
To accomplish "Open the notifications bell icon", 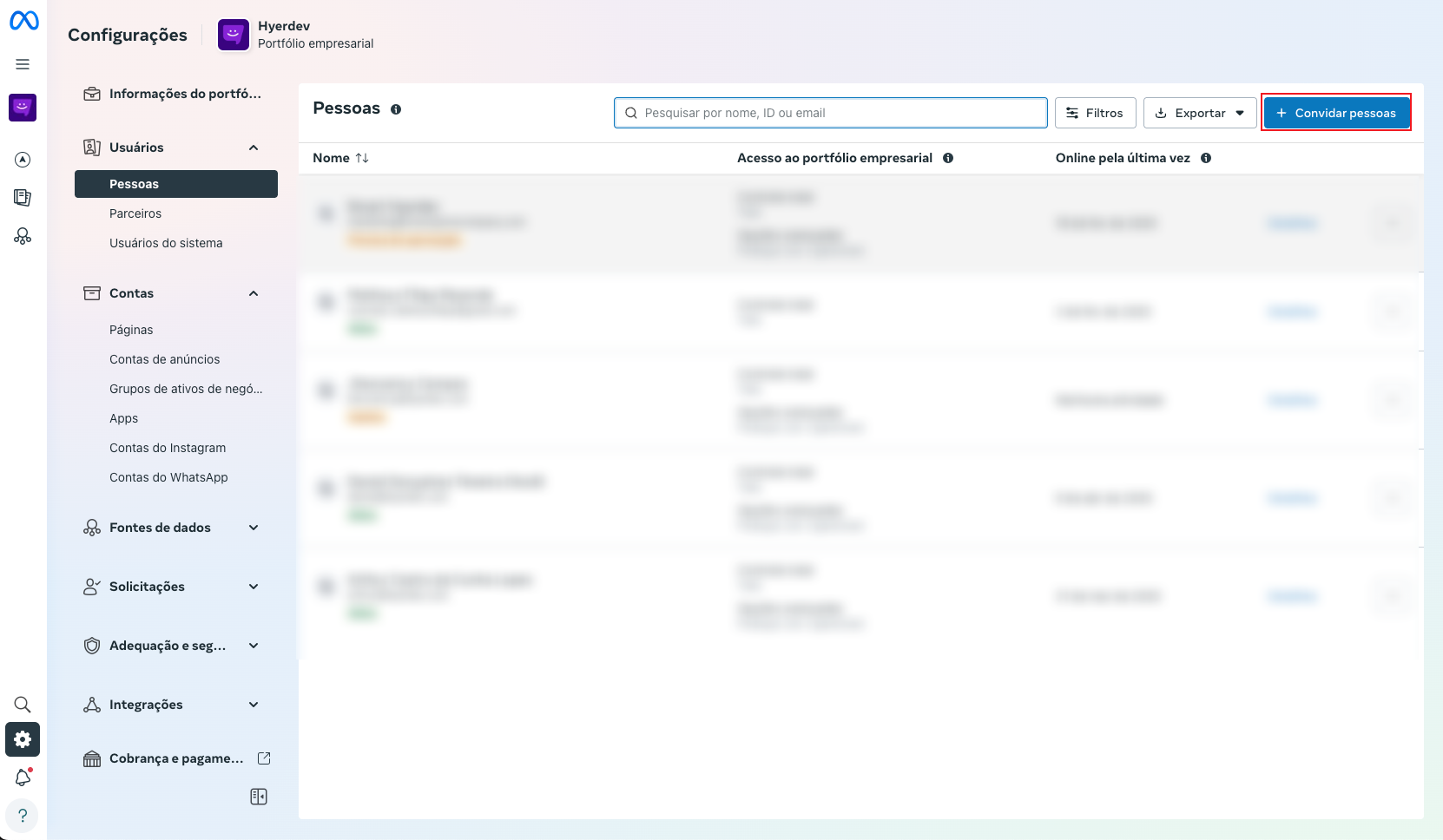I will tap(23, 778).
